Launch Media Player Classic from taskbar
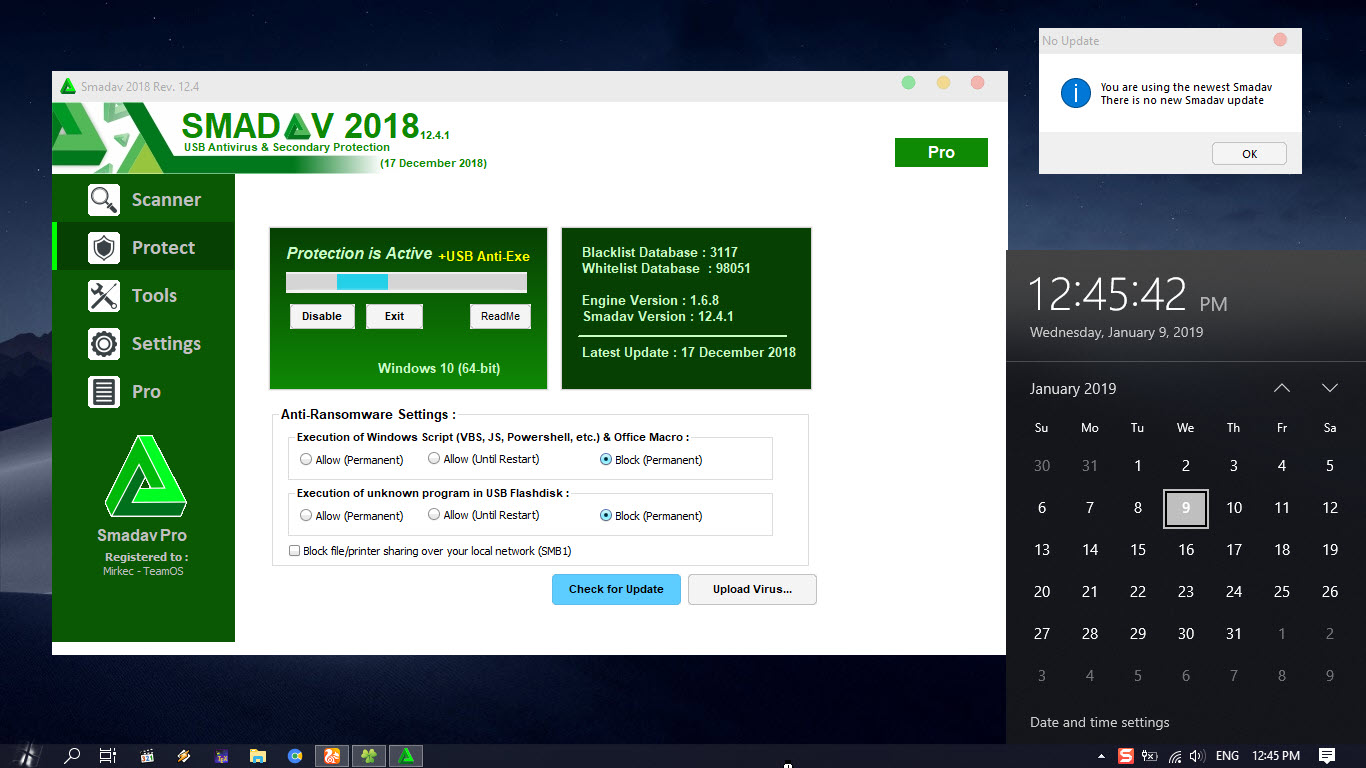 (x=147, y=756)
